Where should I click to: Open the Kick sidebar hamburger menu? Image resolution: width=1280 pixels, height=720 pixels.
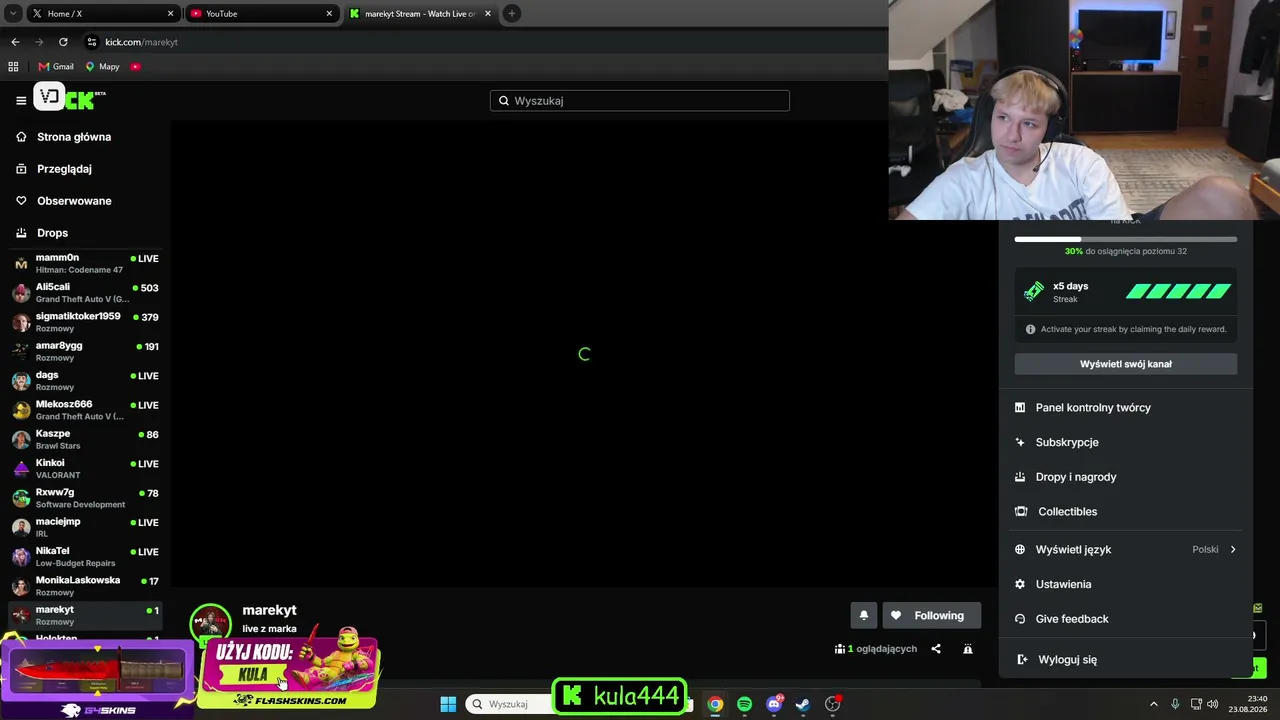coord(21,100)
